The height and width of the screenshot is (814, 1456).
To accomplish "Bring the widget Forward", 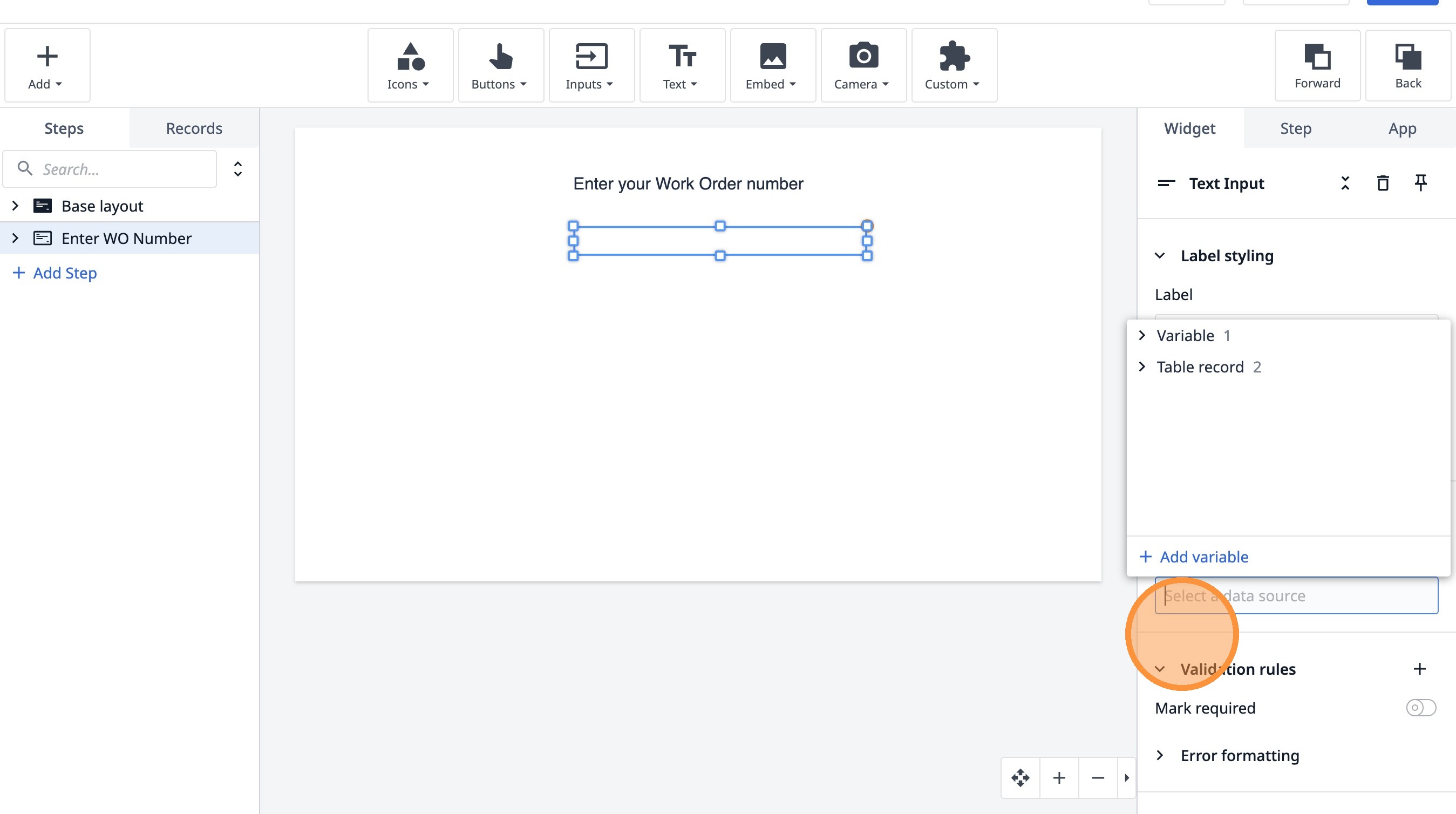I will click(1317, 65).
